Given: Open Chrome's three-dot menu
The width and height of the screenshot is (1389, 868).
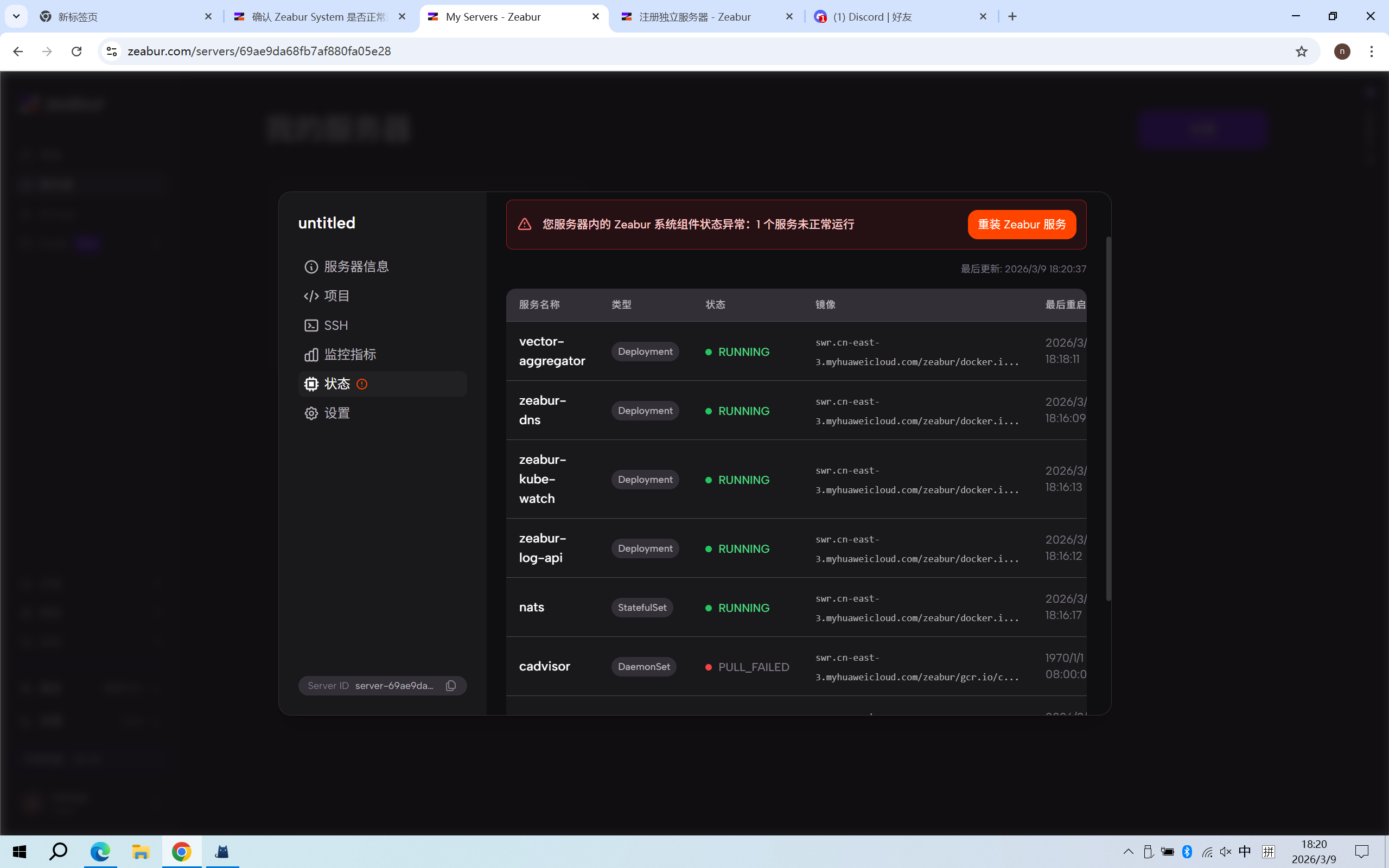Looking at the screenshot, I should [x=1371, y=52].
